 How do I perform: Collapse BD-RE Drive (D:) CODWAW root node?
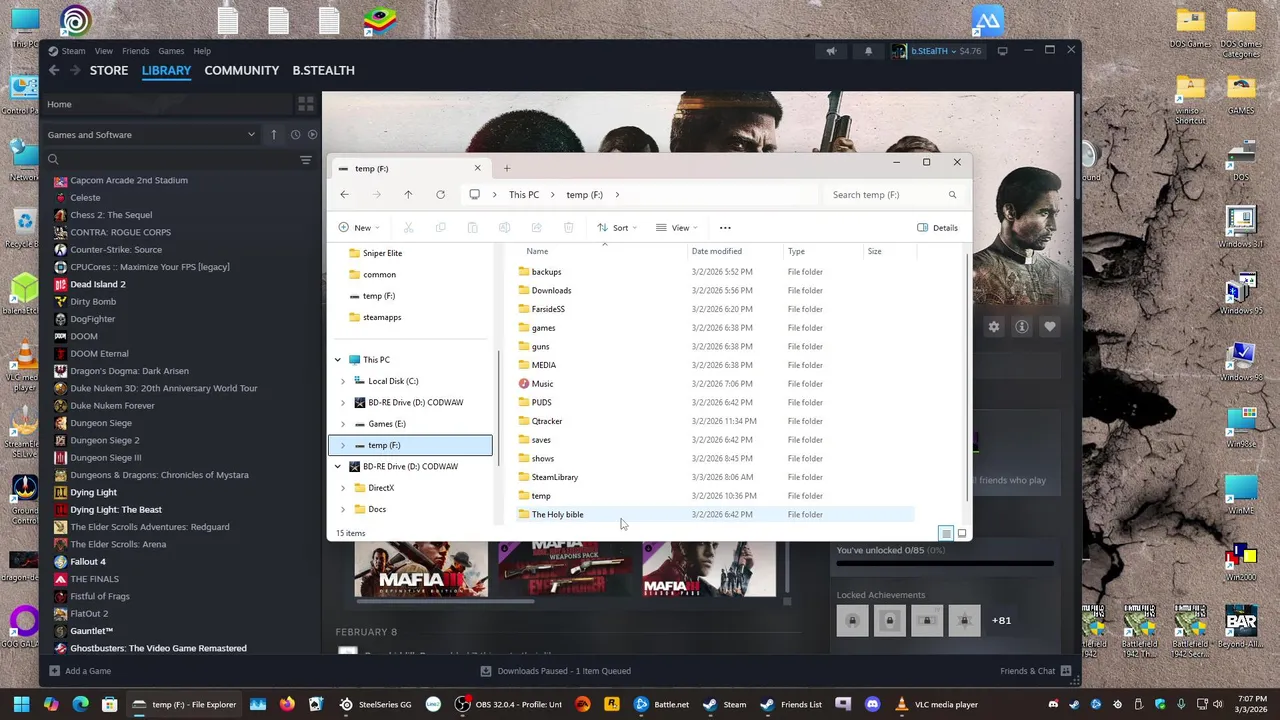338,467
